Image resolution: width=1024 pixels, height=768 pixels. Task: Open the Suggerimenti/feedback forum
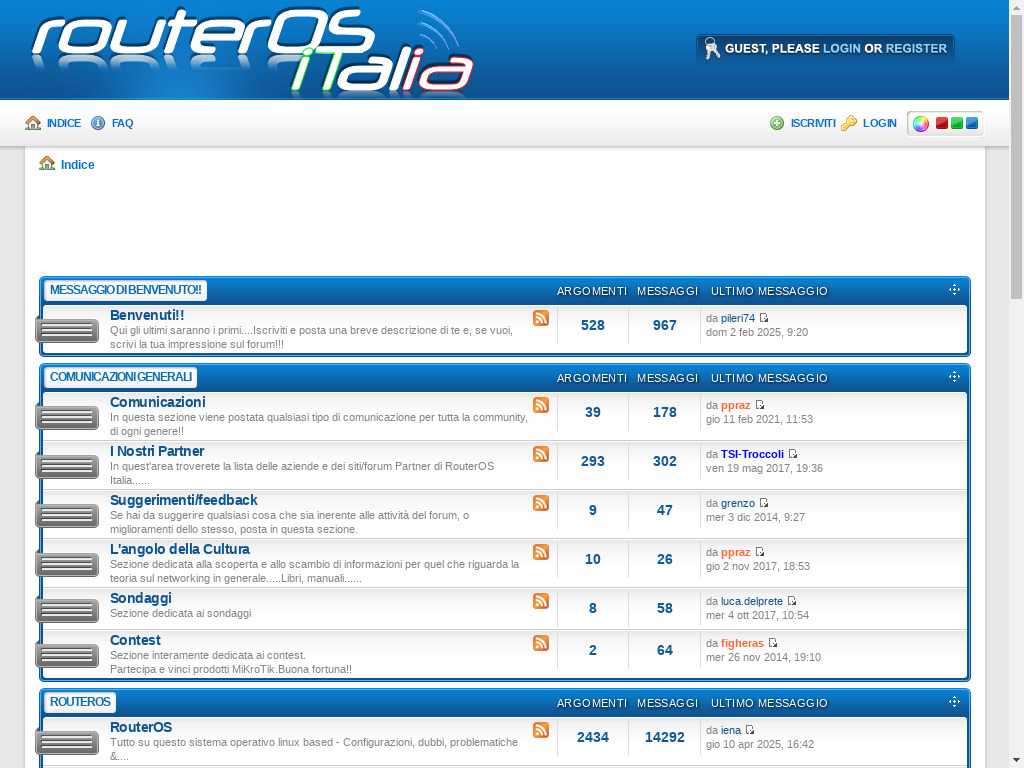pos(184,500)
